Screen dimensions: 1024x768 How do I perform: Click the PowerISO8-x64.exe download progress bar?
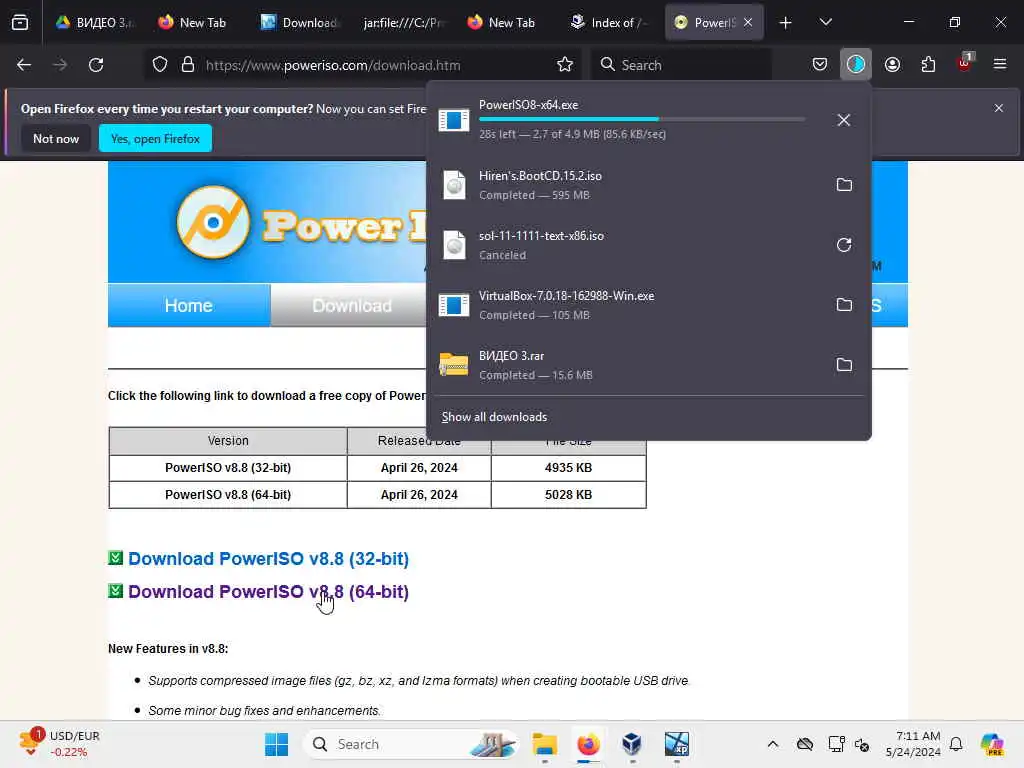coord(642,120)
